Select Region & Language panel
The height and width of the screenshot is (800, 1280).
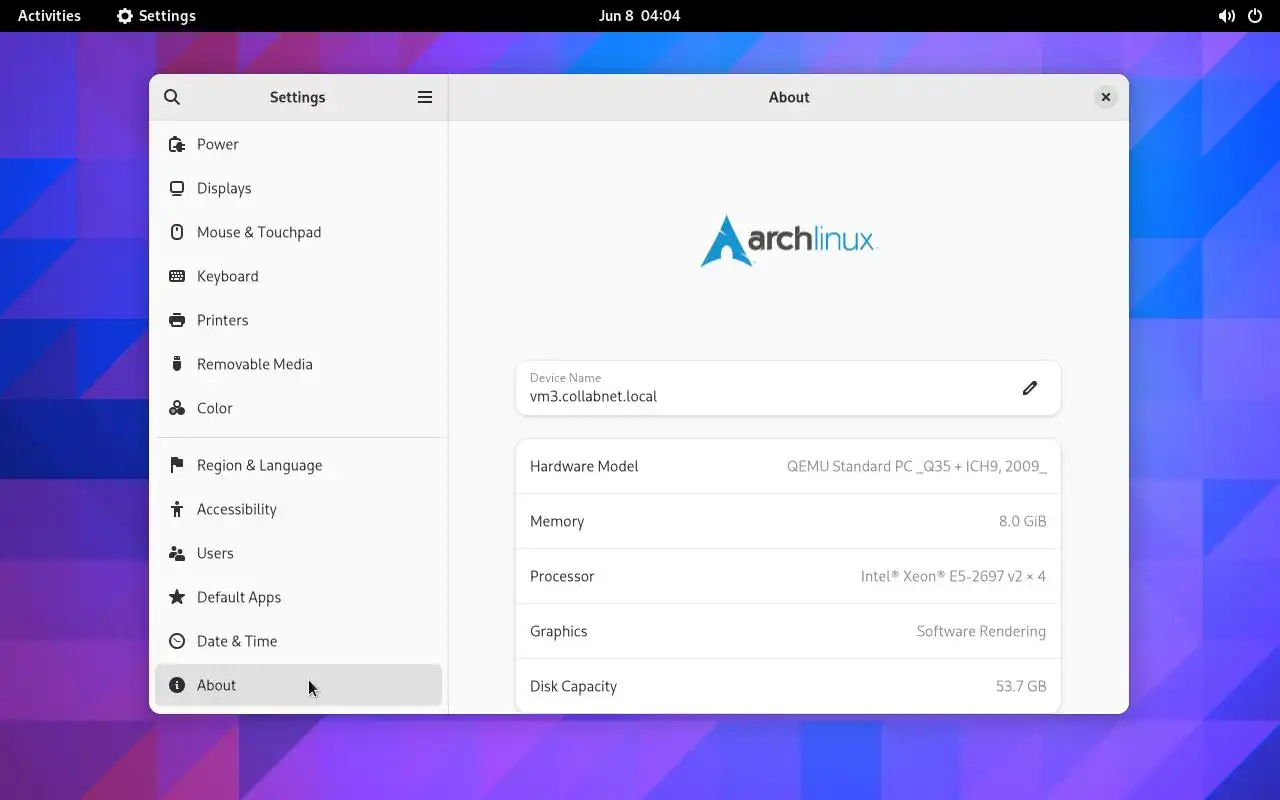[298, 465]
